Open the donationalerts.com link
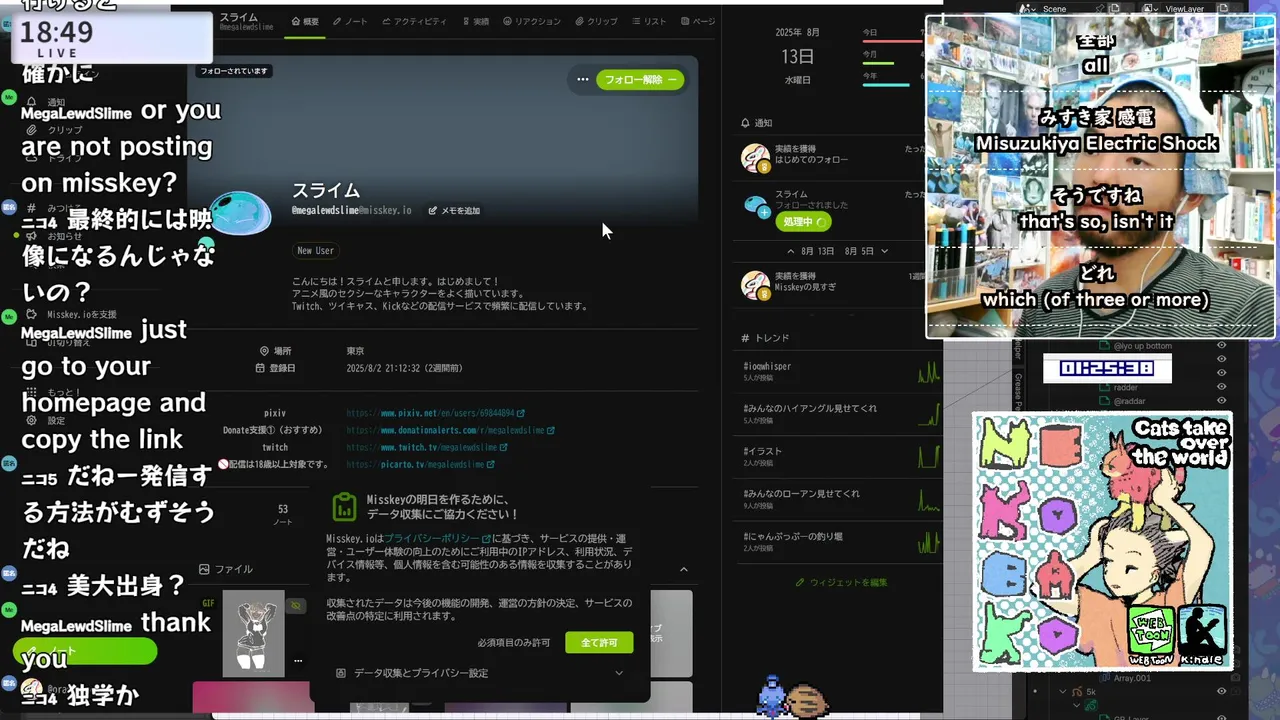Screen dimensions: 1280x720 pyautogui.click(x=451, y=430)
